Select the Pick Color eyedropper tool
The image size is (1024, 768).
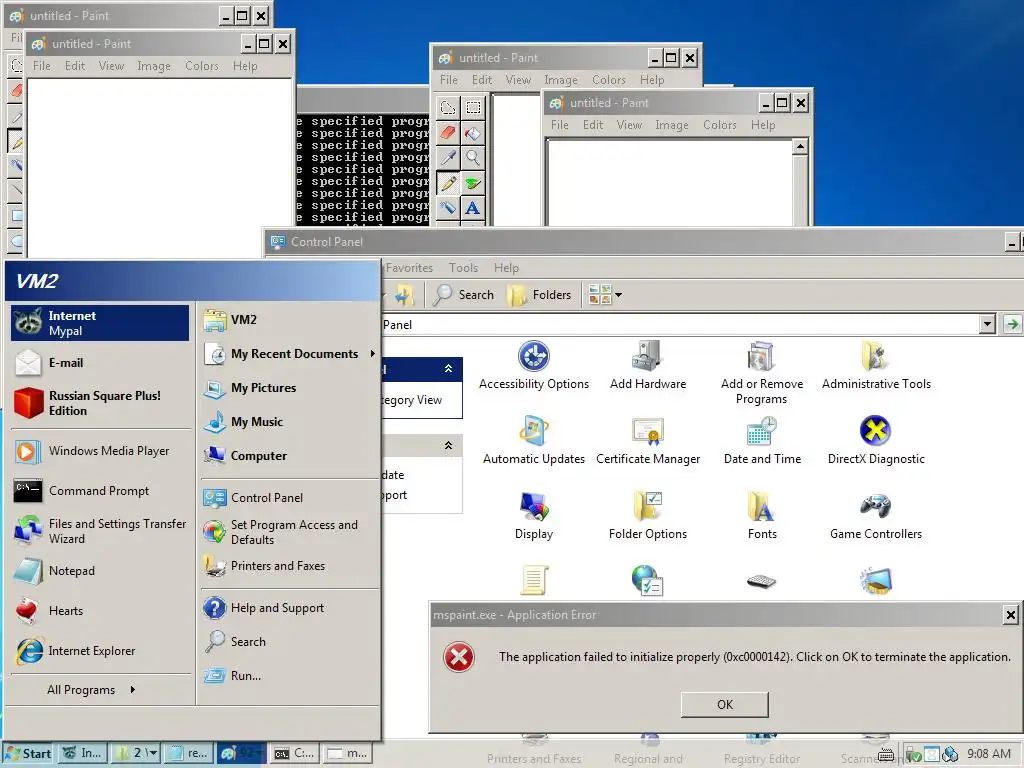tap(448, 157)
